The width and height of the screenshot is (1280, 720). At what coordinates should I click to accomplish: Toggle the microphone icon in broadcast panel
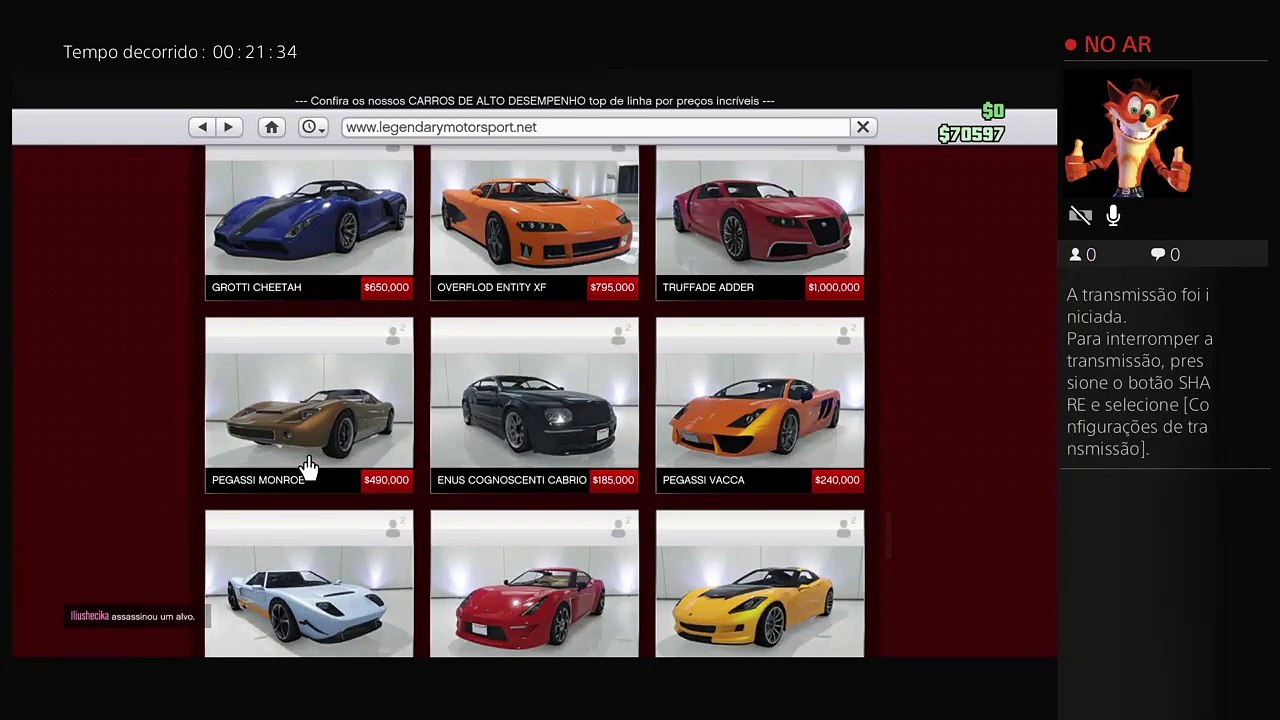[1113, 216]
